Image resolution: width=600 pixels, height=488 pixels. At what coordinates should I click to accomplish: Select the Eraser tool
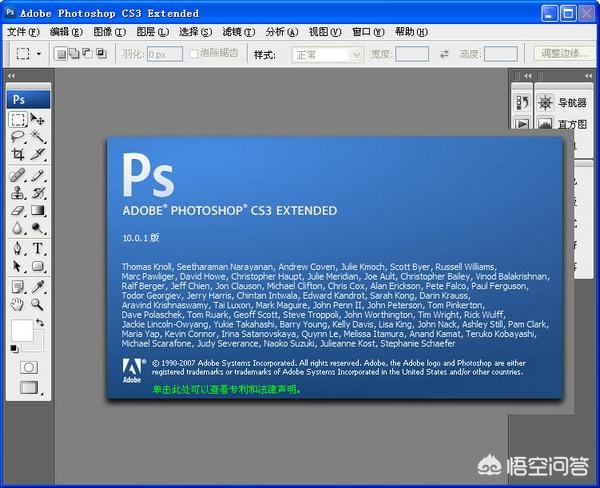[x=18, y=210]
